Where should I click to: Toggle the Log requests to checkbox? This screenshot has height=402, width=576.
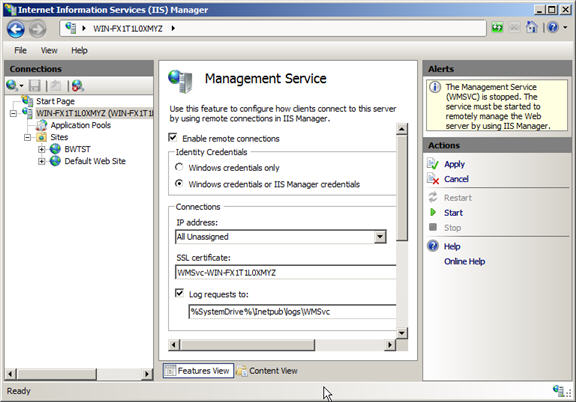click(x=179, y=293)
